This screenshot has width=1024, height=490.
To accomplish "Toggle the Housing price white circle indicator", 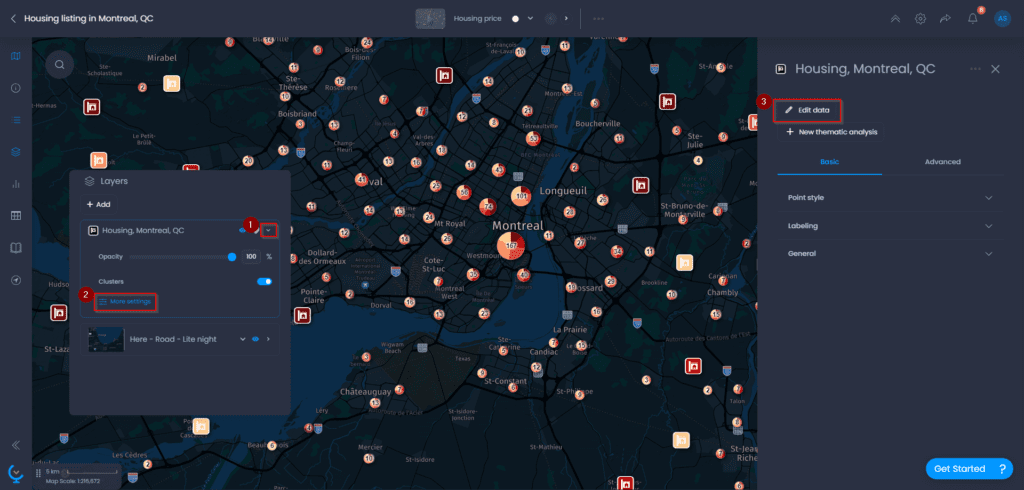I will click(x=515, y=18).
